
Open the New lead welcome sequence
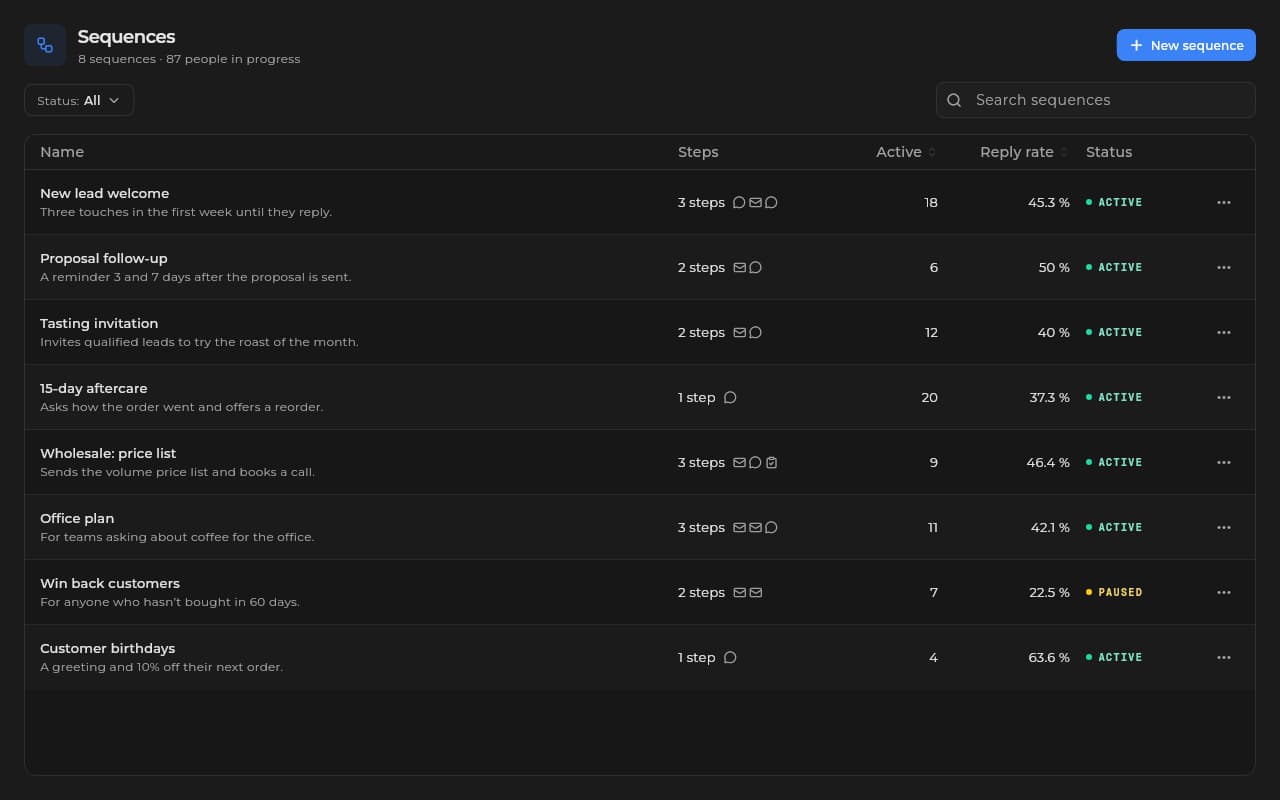pyautogui.click(x=640, y=202)
